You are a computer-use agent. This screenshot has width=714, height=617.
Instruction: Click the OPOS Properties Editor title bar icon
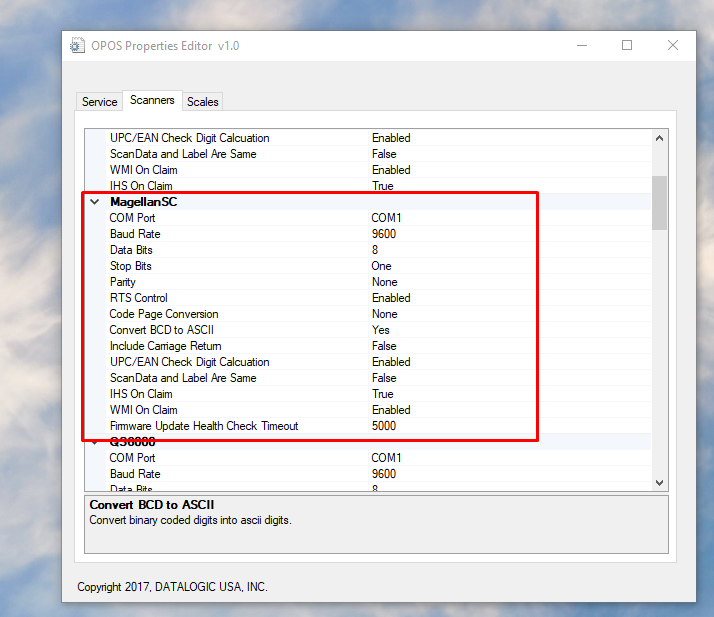[x=77, y=46]
